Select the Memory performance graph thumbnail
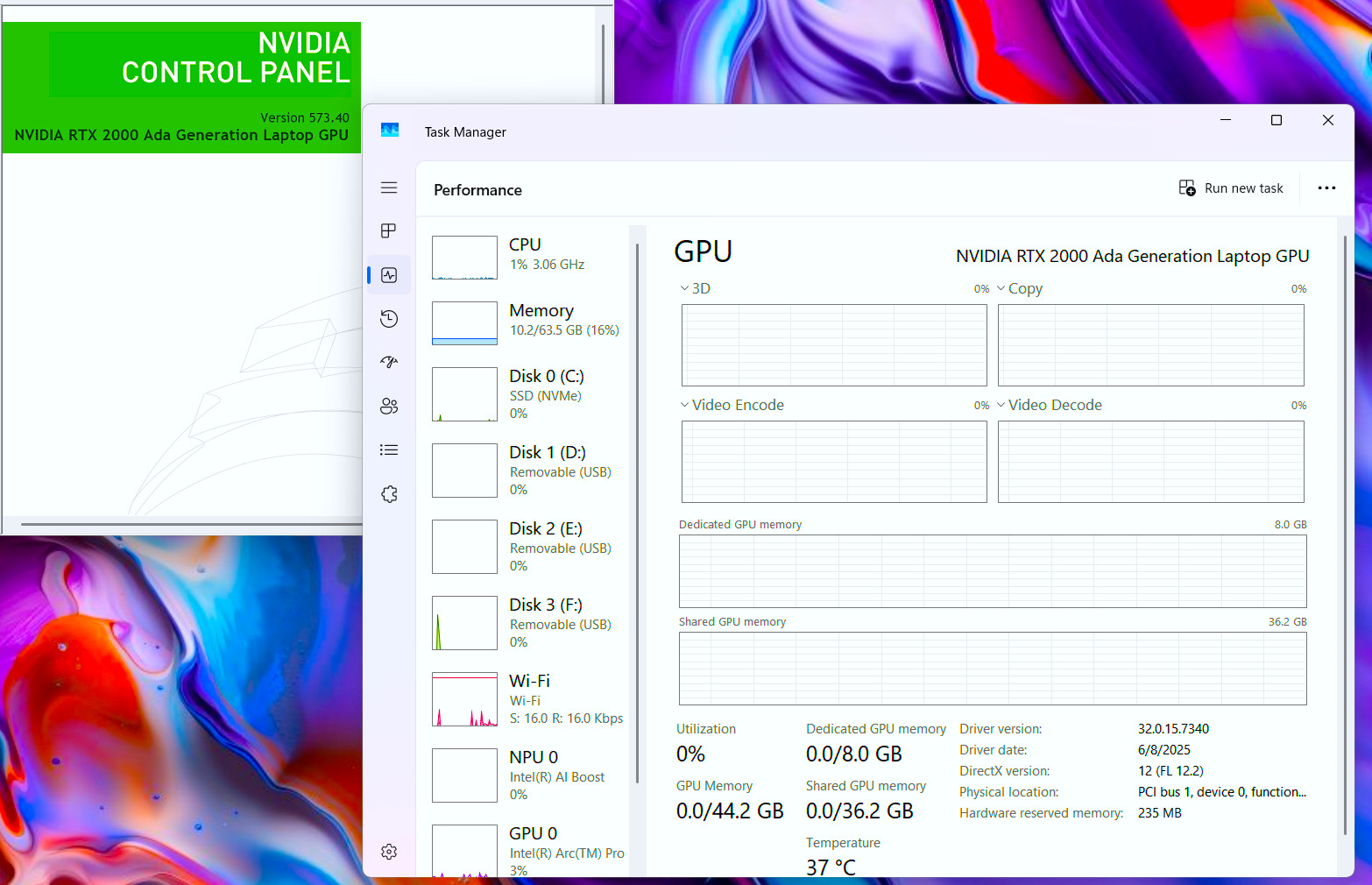The width and height of the screenshot is (1372, 885). tap(464, 323)
